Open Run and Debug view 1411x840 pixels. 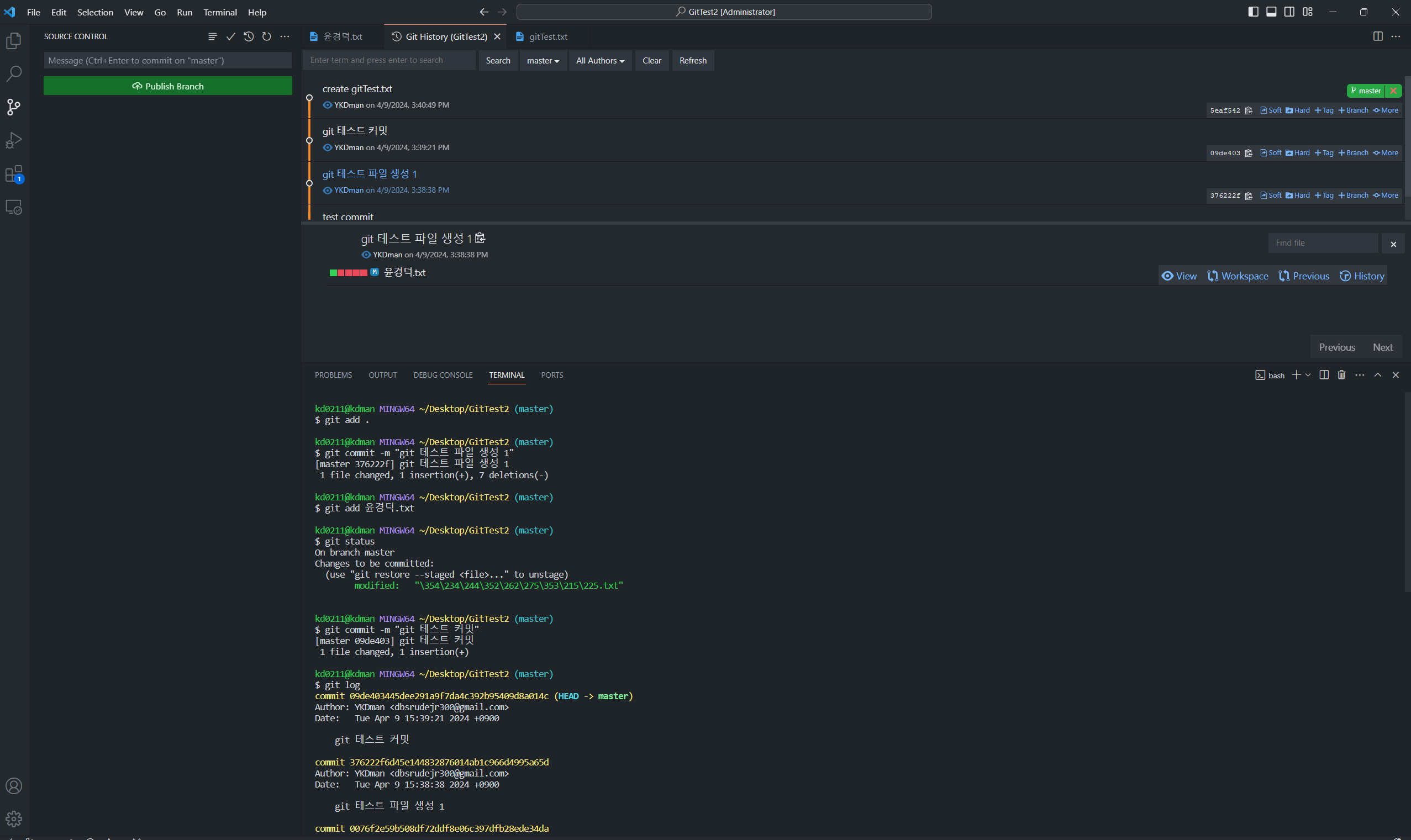pyautogui.click(x=14, y=140)
